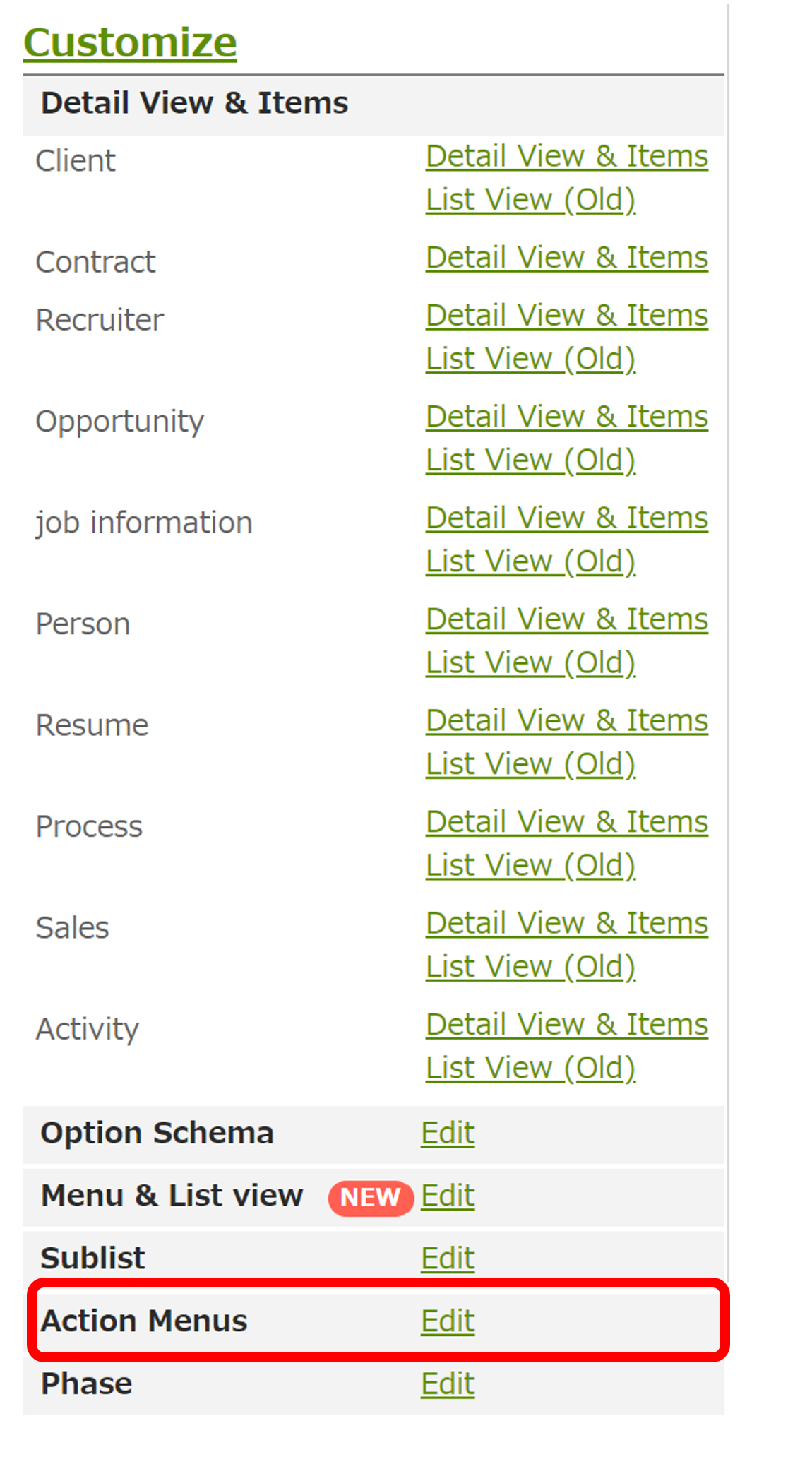Edit the Sublist settings
812x1481 pixels.
[x=448, y=1259]
